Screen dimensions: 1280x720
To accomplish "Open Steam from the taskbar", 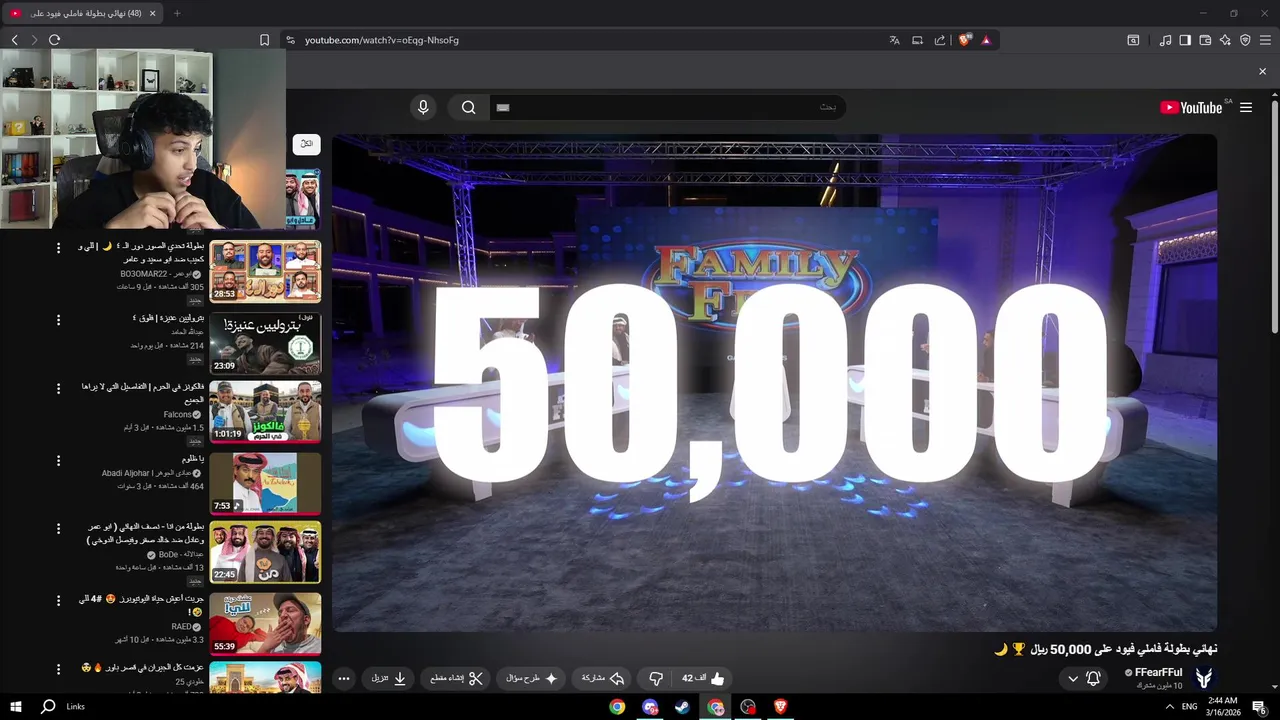I will point(682,706).
